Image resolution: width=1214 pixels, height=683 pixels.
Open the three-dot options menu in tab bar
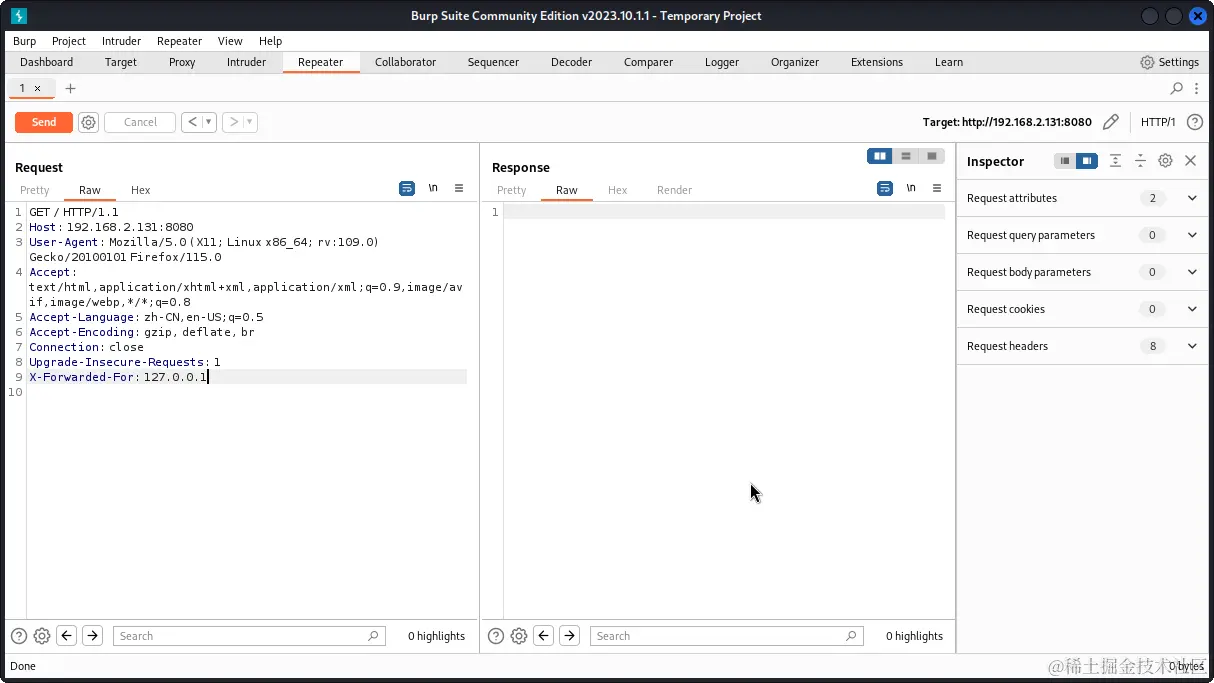(1197, 88)
